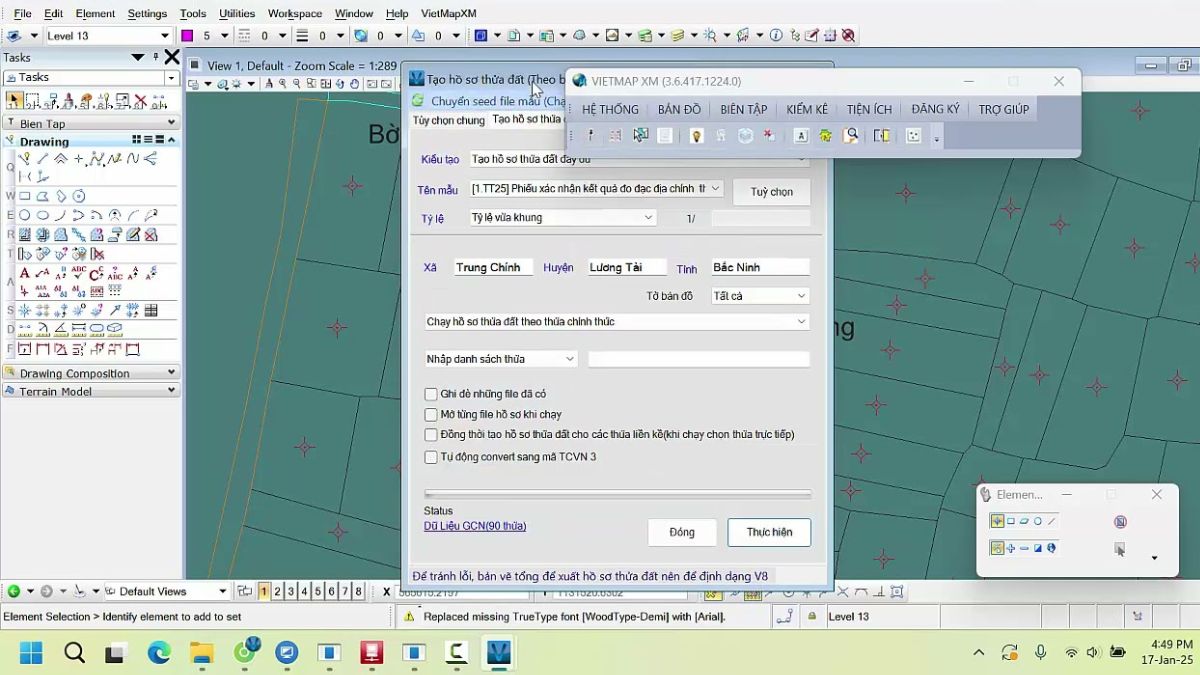The image size is (1200, 675).
Task: Open the 'BẢN ĐỒ' menu in VietMap
Action: coord(679,109)
